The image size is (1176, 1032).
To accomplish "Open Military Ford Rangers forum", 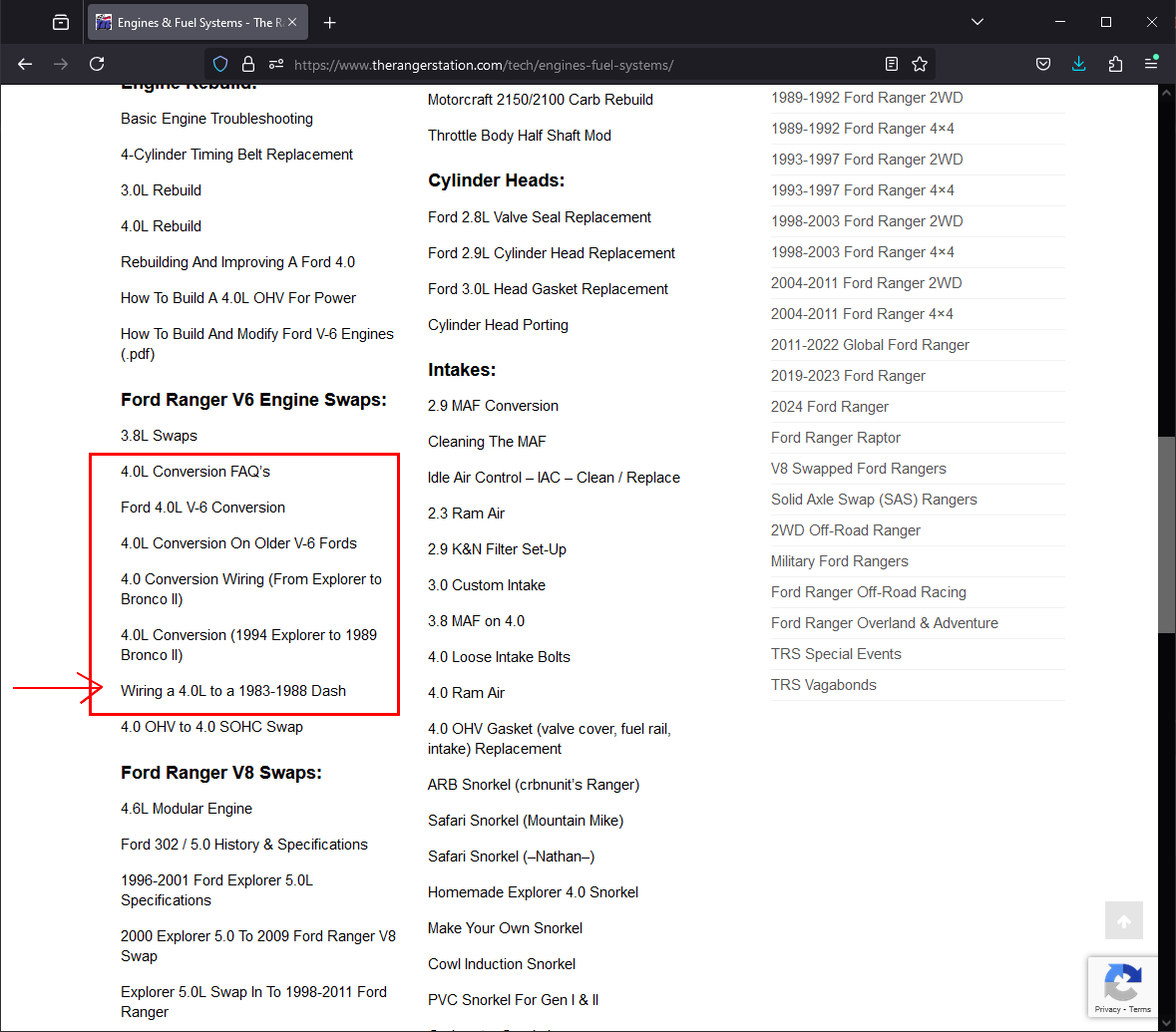I will (839, 561).
